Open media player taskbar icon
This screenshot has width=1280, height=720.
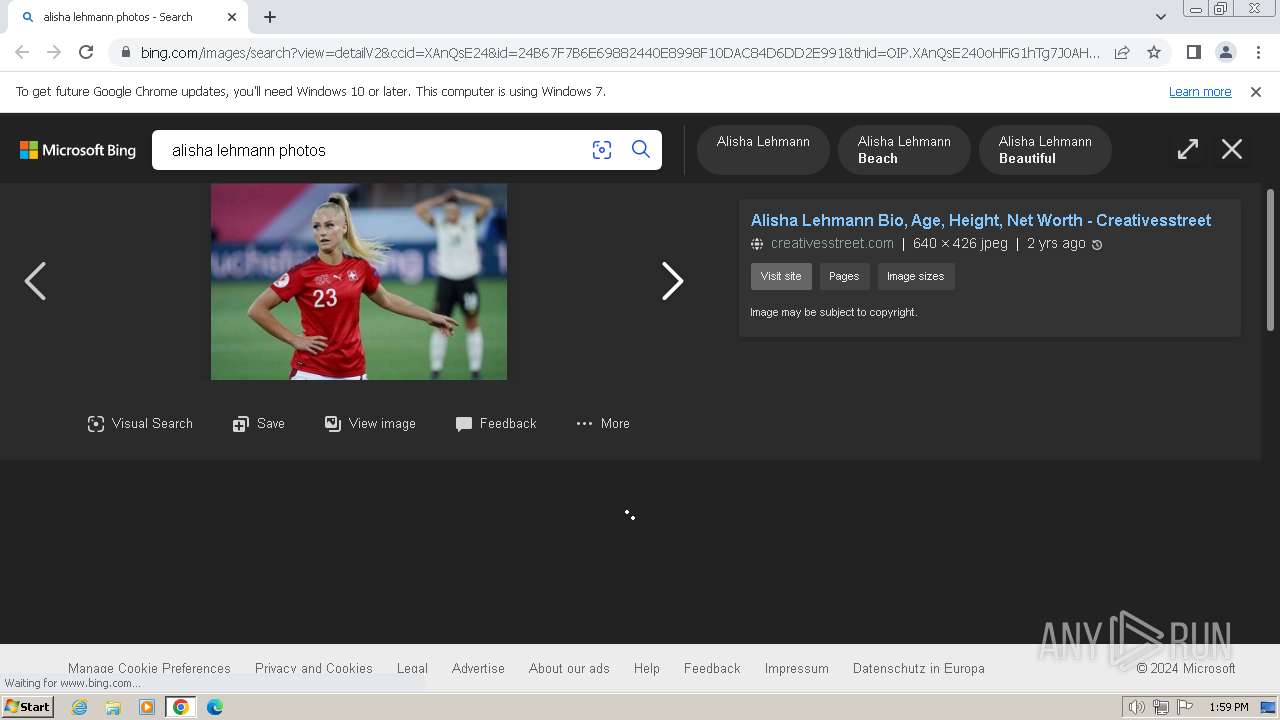147,707
